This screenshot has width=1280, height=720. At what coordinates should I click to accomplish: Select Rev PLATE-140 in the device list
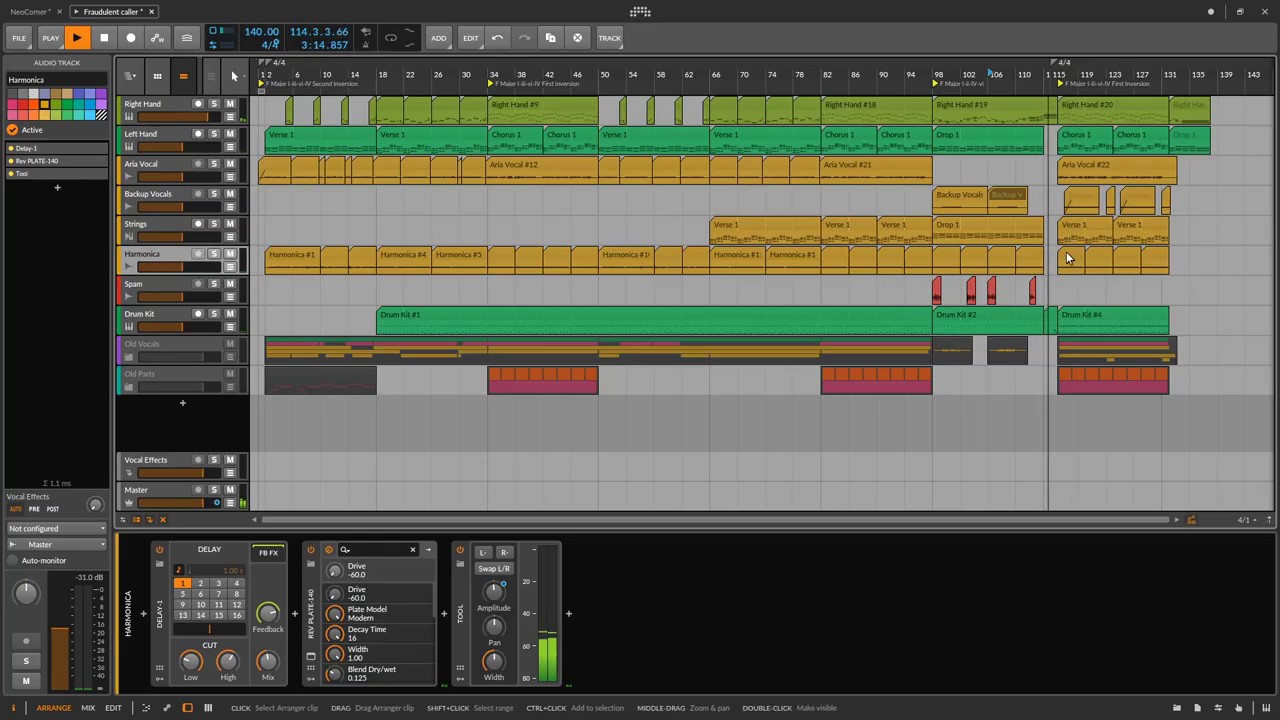pyautogui.click(x=56, y=161)
